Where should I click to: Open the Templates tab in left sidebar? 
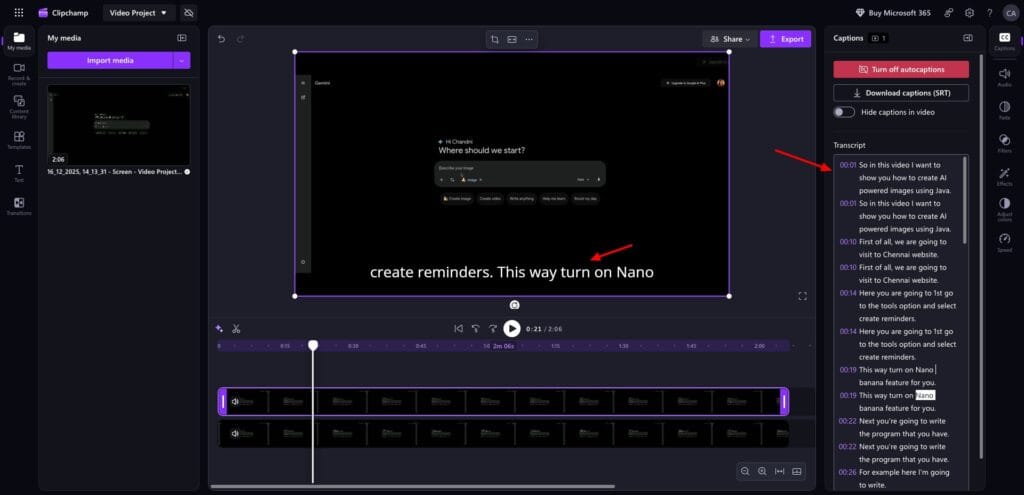[x=18, y=140]
